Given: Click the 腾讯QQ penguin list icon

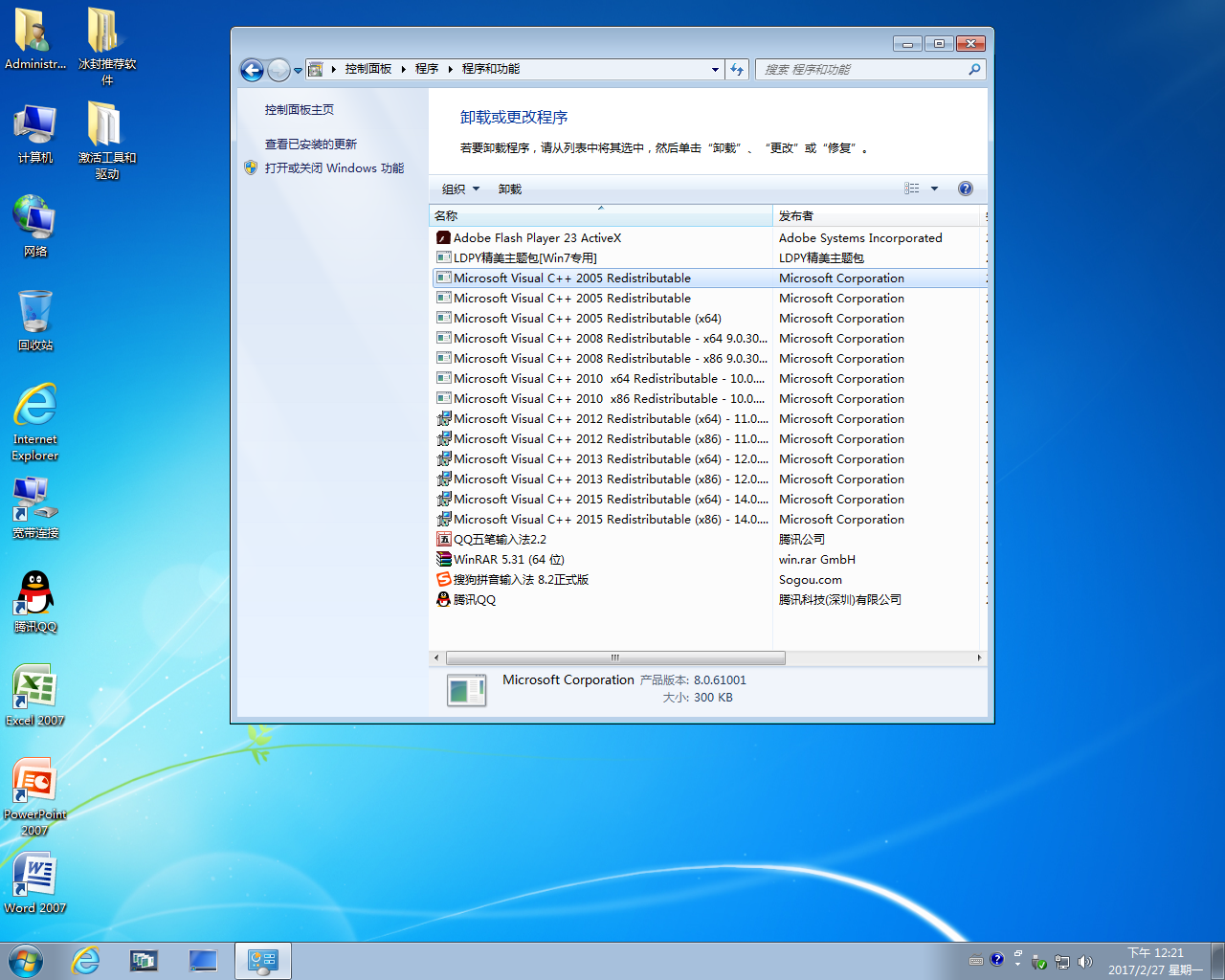Looking at the screenshot, I should [x=443, y=600].
